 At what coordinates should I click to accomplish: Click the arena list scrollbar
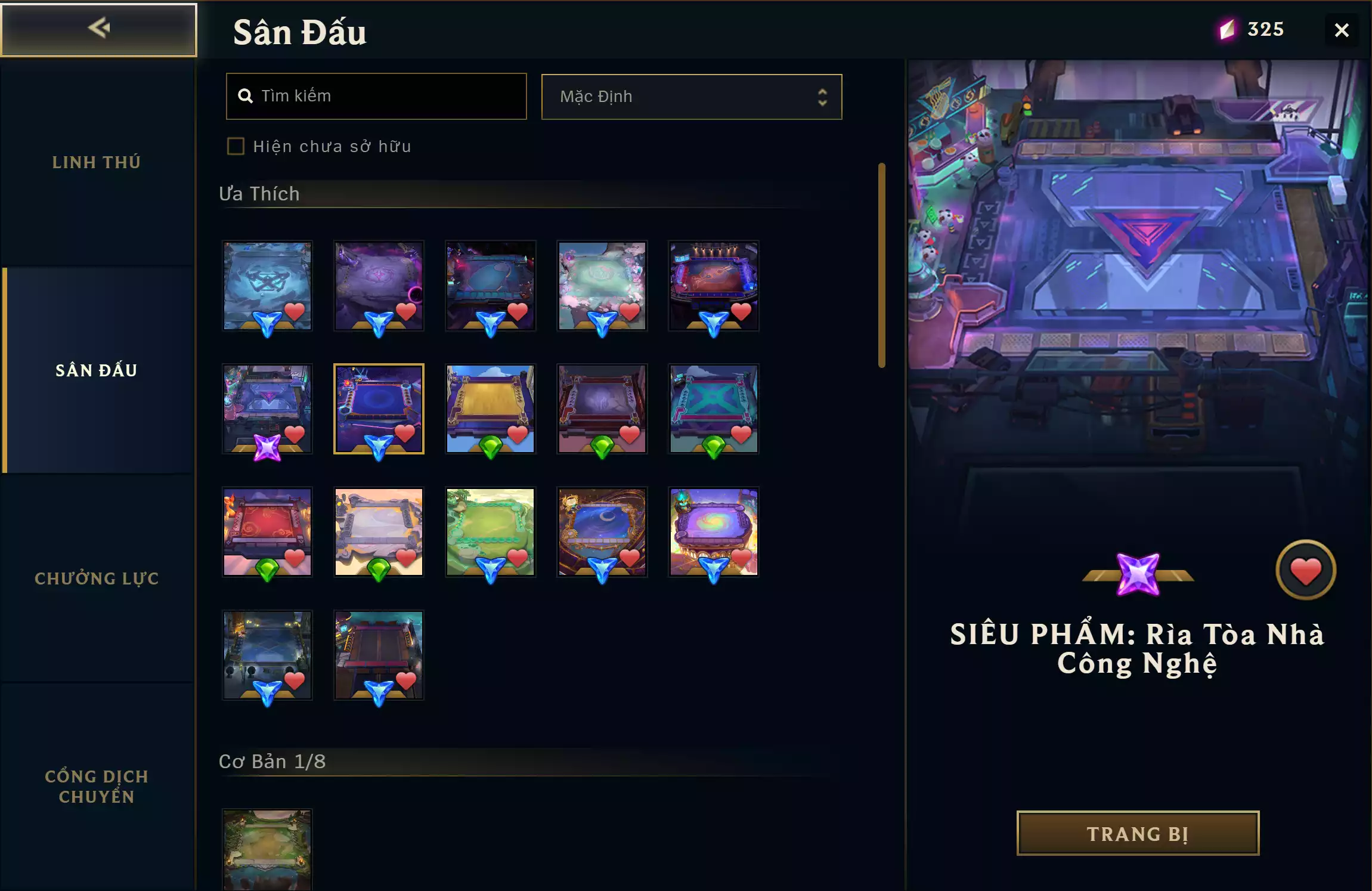881,265
